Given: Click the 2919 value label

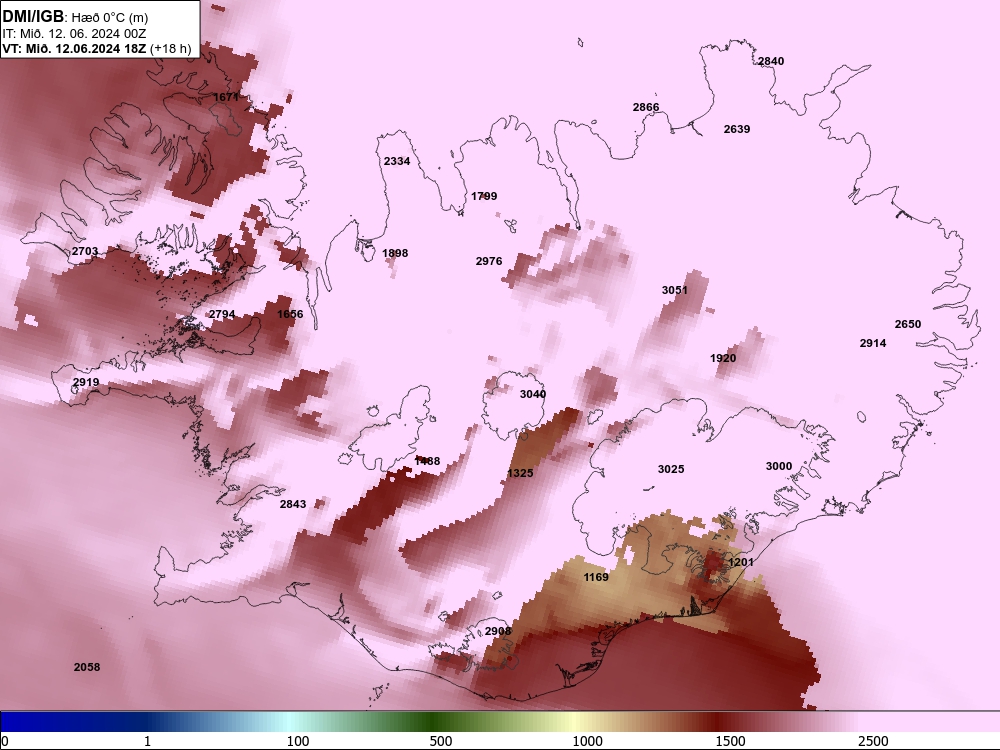Looking at the screenshot, I should tap(86, 383).
